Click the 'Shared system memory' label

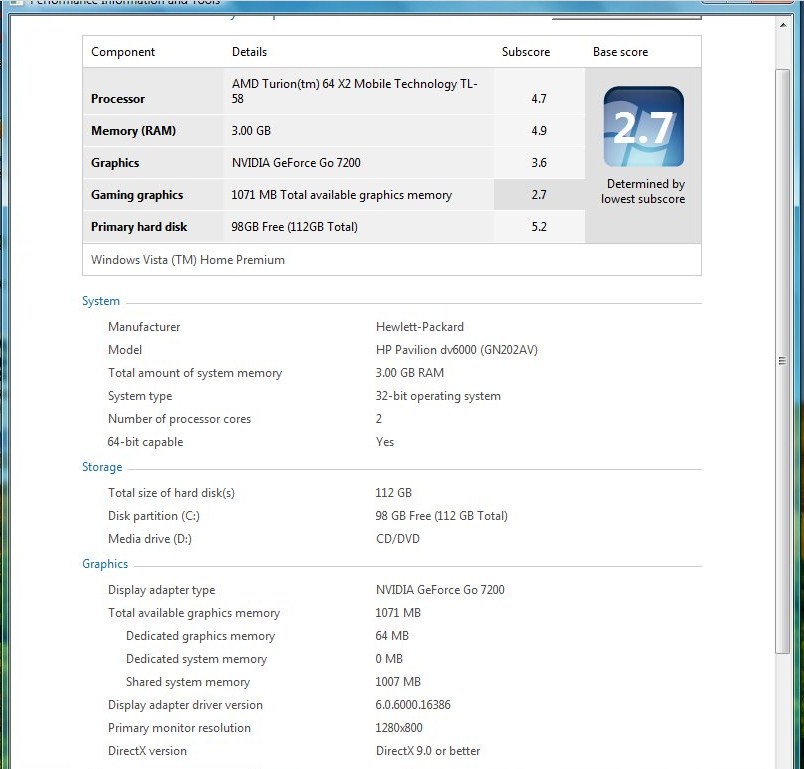tap(188, 682)
